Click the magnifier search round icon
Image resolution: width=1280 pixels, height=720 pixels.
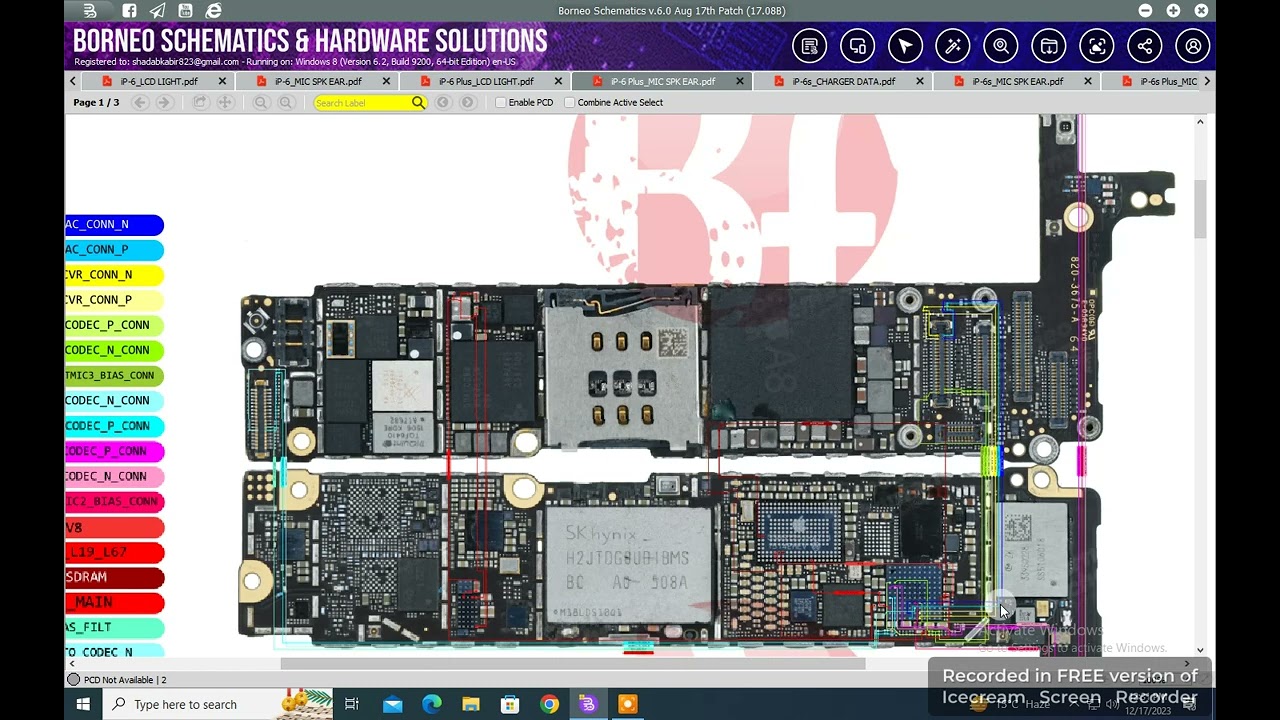click(x=1001, y=46)
